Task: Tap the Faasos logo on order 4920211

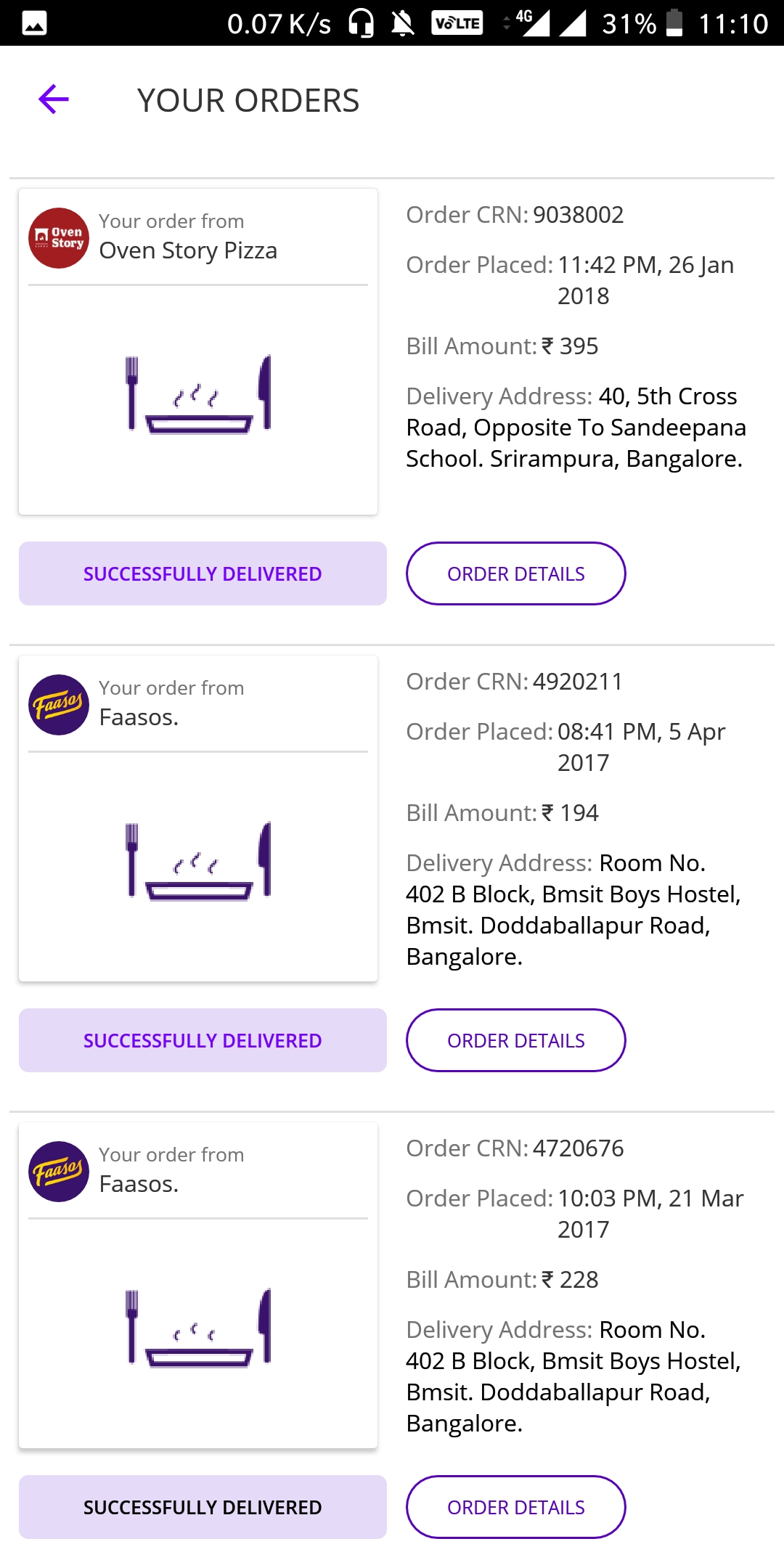Action: pos(59,705)
